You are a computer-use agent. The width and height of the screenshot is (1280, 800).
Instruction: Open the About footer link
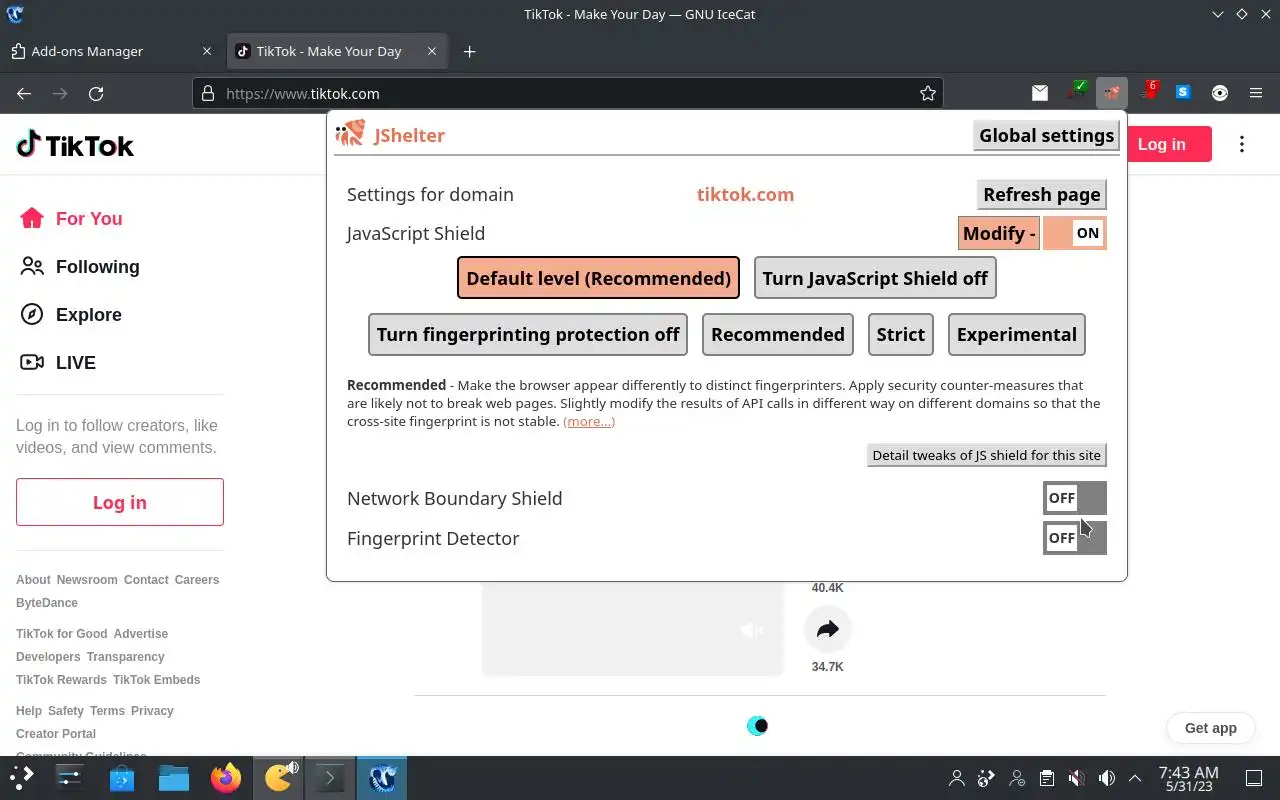33,580
